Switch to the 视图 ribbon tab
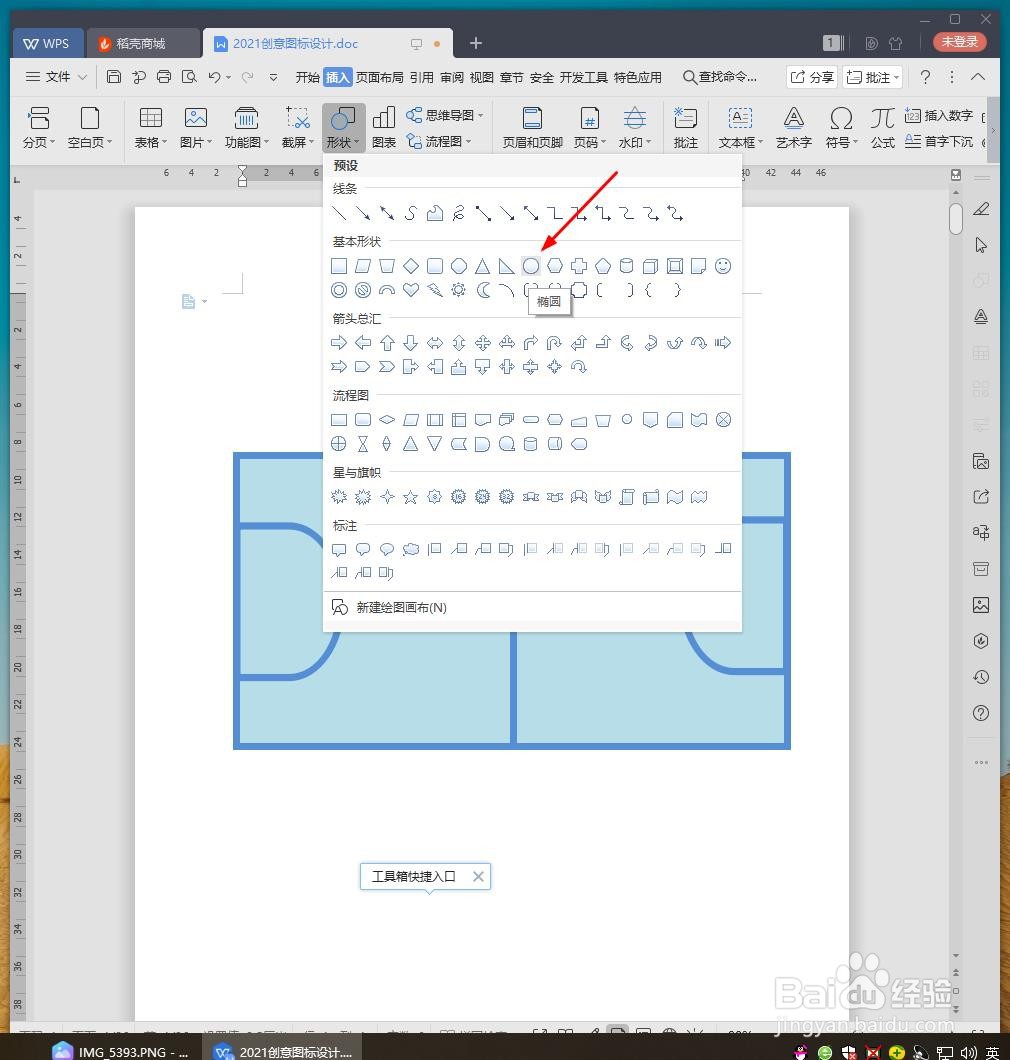This screenshot has height=1060, width=1010. [481, 78]
